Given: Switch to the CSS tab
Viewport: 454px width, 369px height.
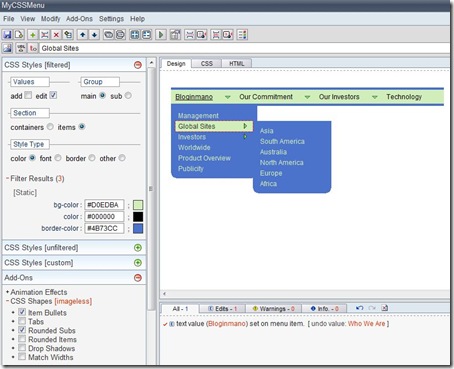Looking at the screenshot, I should coord(207,63).
